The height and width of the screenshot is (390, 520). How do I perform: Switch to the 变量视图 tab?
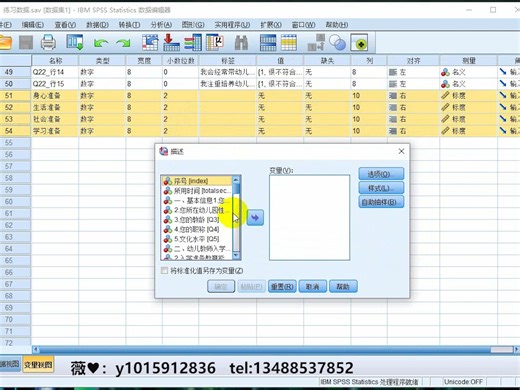tap(38, 365)
